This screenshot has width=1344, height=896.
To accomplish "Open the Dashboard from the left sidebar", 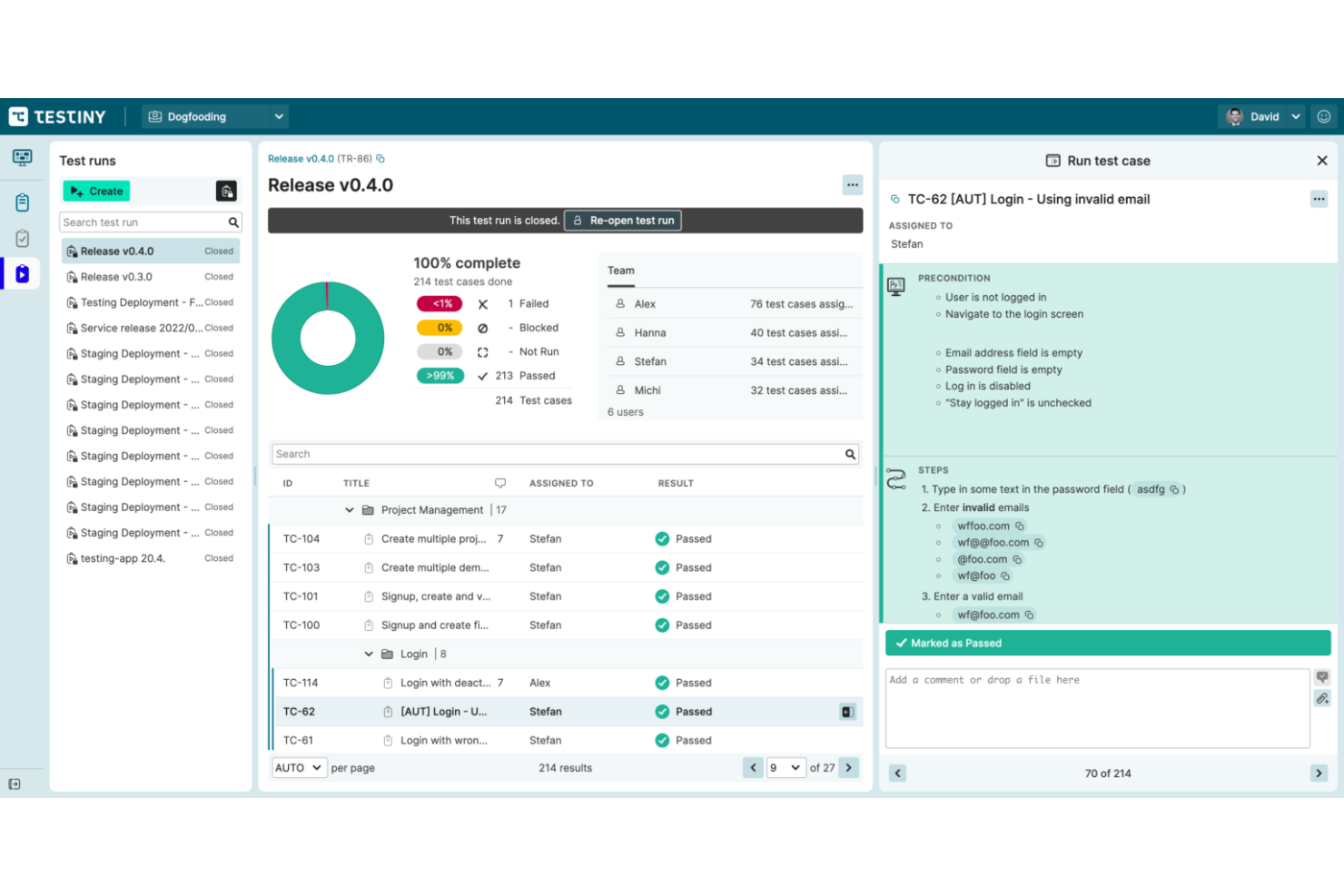I will (x=22, y=158).
